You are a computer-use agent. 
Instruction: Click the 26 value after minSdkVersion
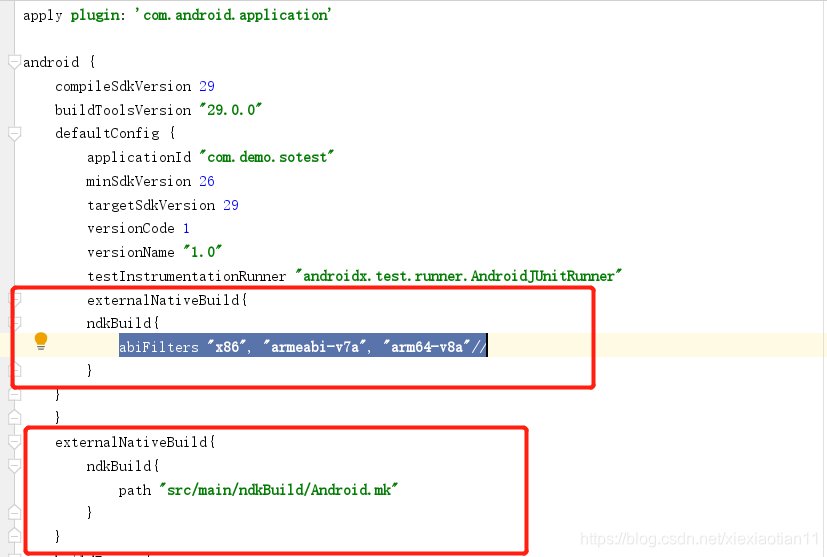tap(207, 181)
